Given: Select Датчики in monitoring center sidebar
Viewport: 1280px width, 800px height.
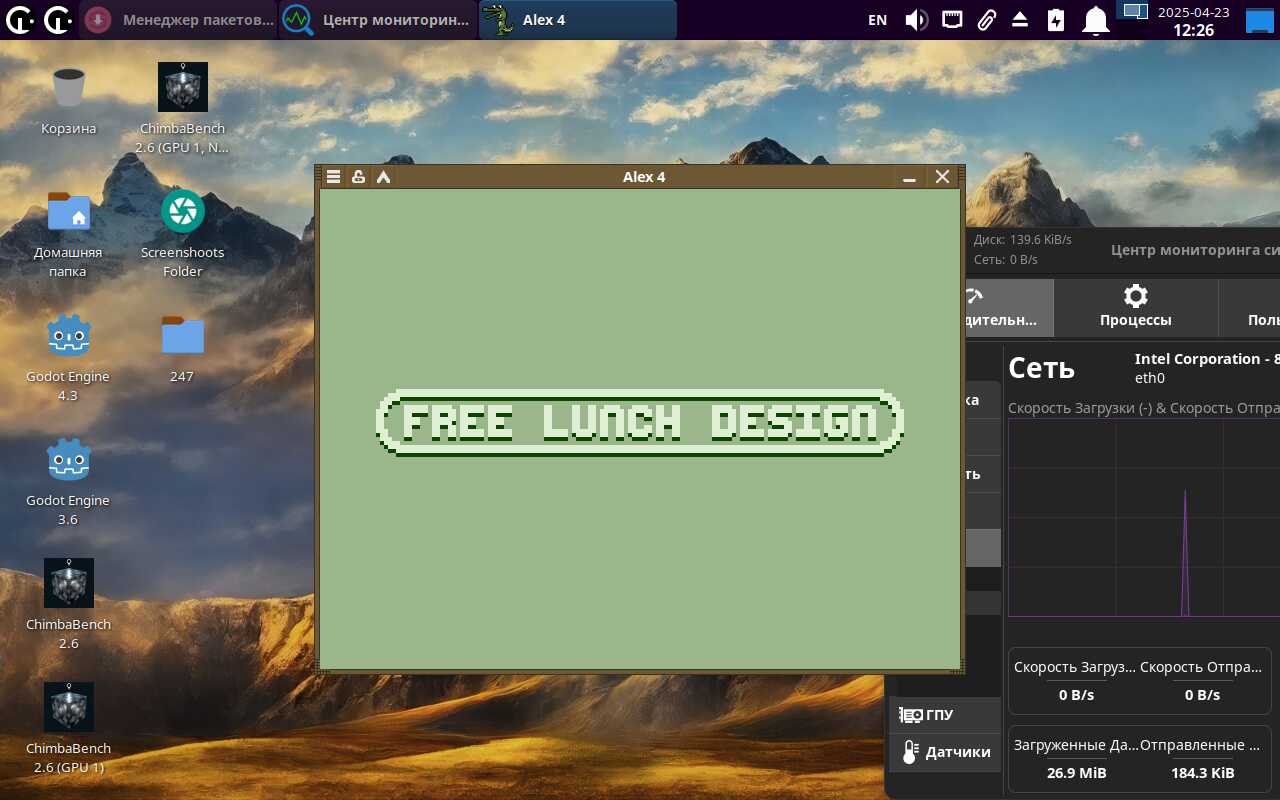Looking at the screenshot, I should (x=945, y=752).
